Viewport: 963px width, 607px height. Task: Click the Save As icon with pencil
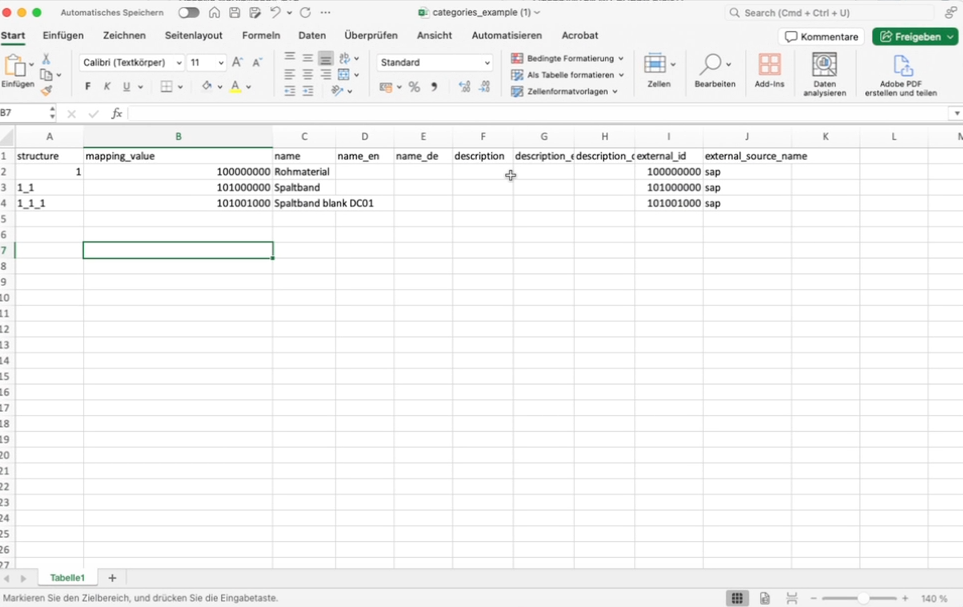click(x=255, y=12)
